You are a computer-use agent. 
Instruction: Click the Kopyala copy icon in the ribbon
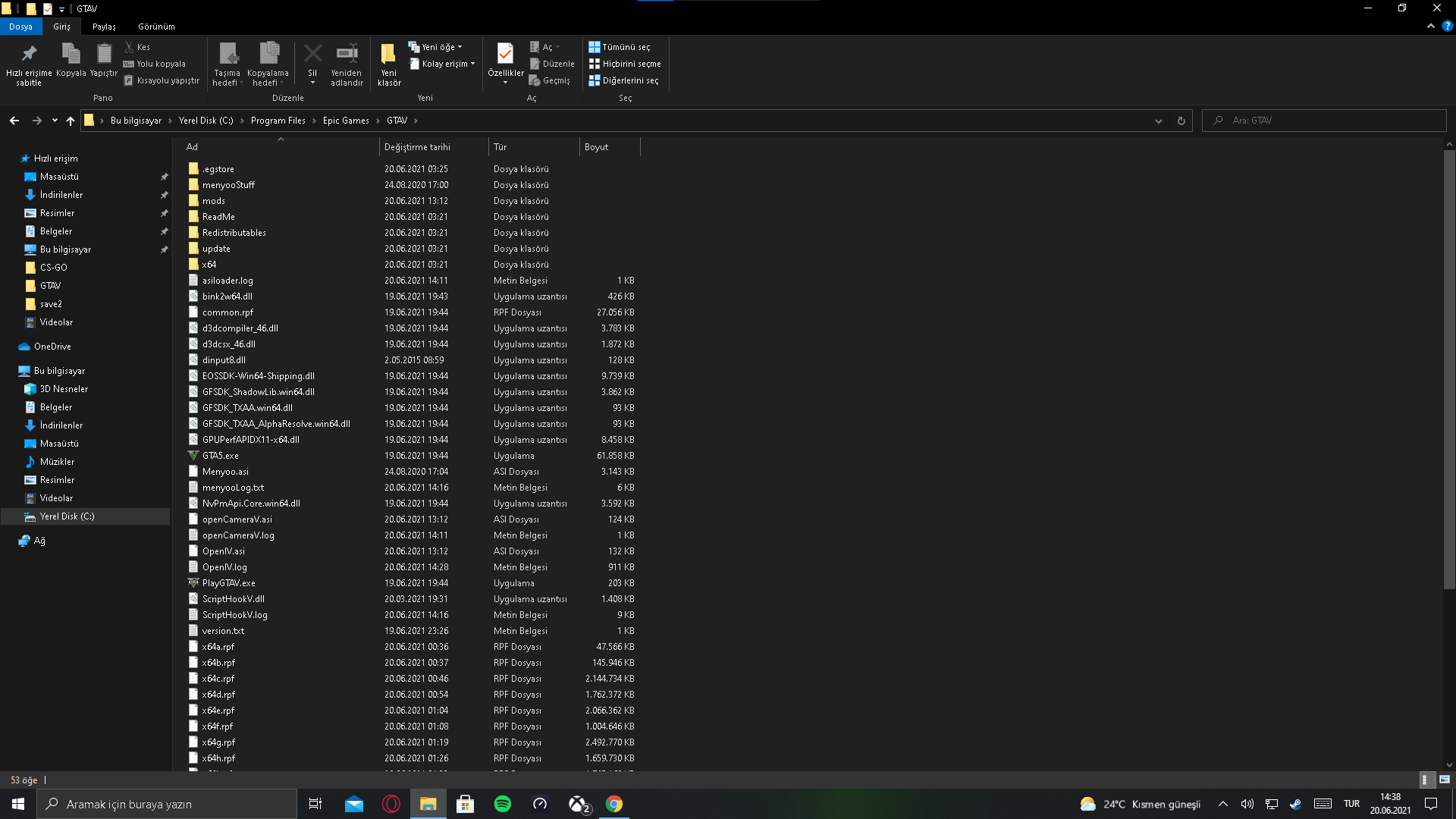tap(71, 54)
